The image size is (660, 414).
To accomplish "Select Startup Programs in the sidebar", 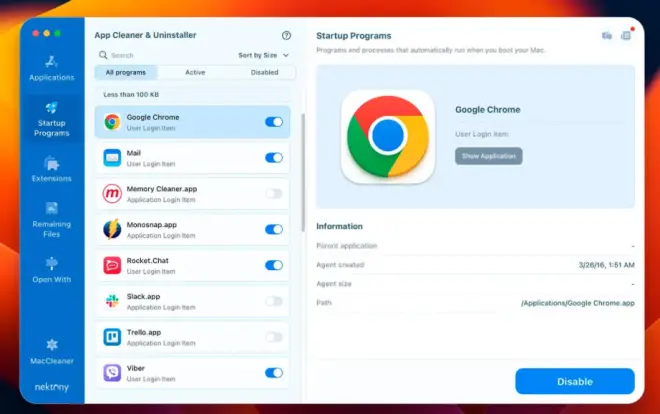I will (x=51, y=118).
